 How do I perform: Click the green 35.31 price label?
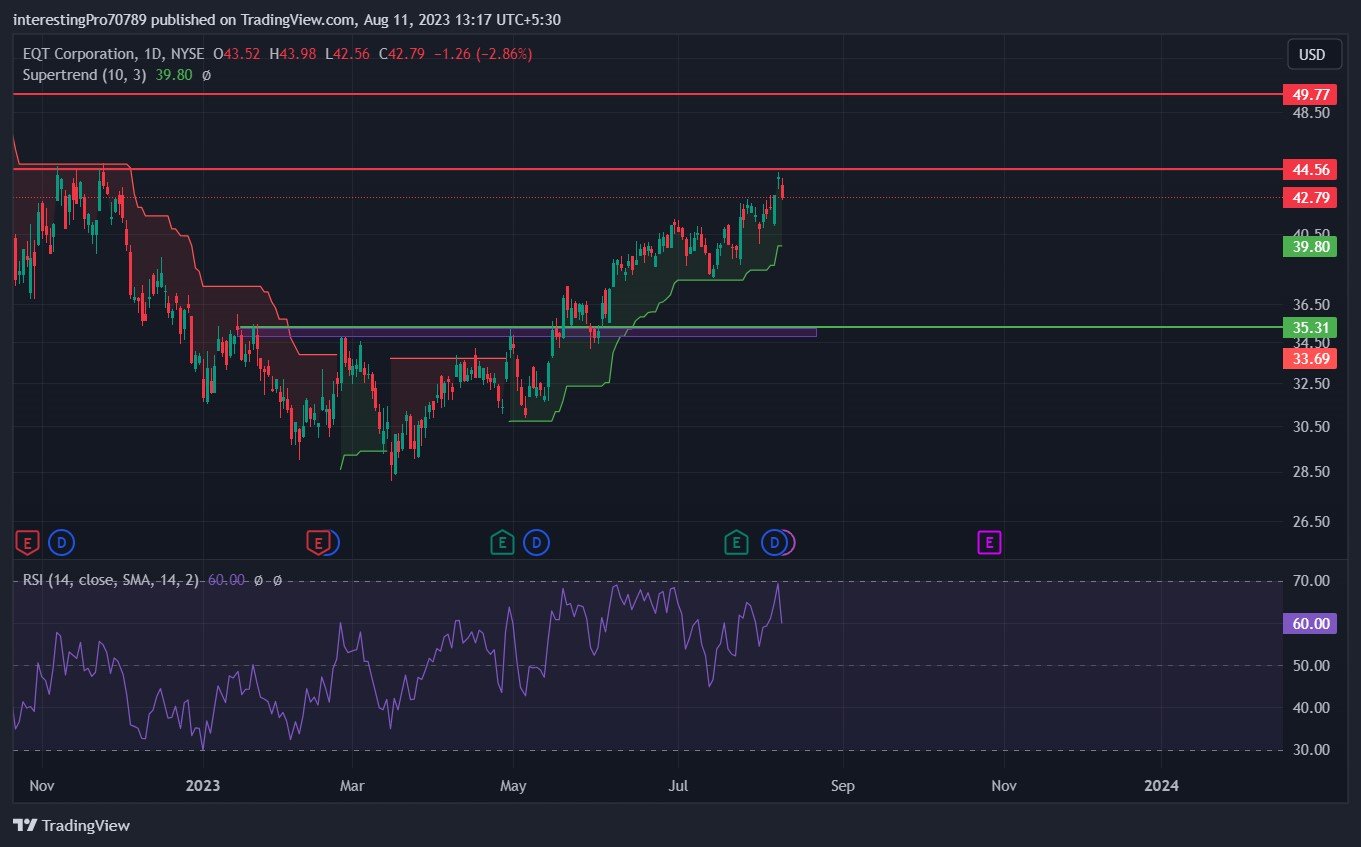click(x=1310, y=327)
